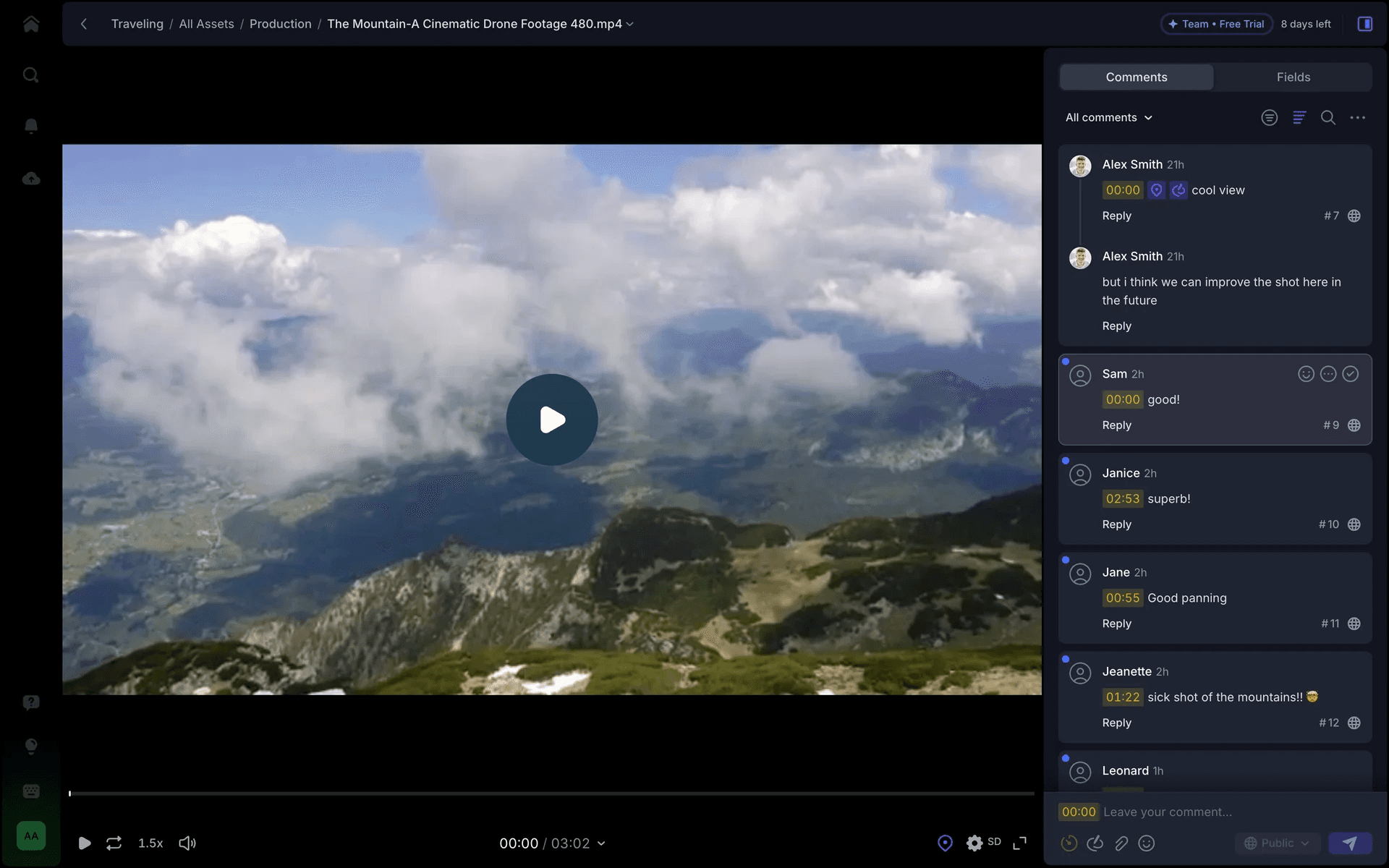Mute the video volume

pyautogui.click(x=187, y=843)
